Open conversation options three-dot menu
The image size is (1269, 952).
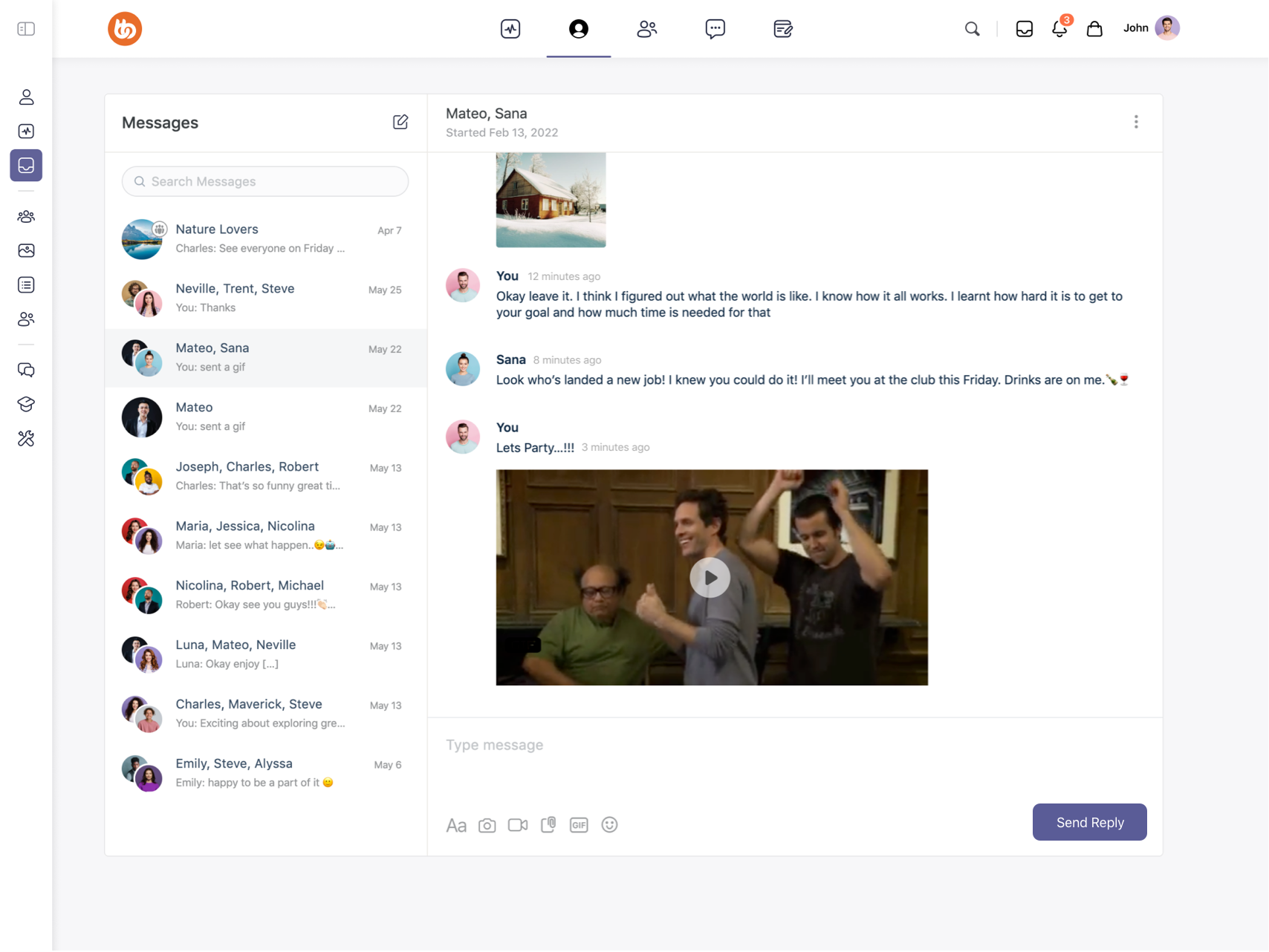coord(1136,122)
